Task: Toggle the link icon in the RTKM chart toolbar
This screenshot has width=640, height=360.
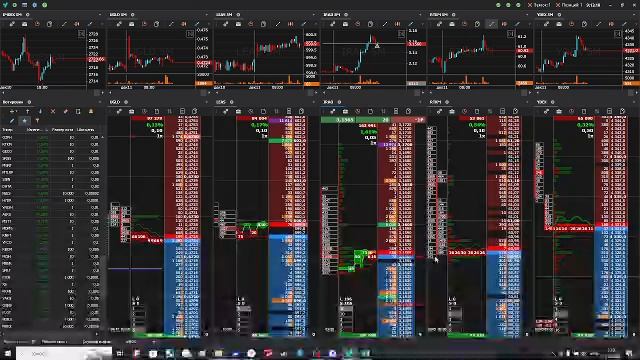Action: (x=439, y=24)
